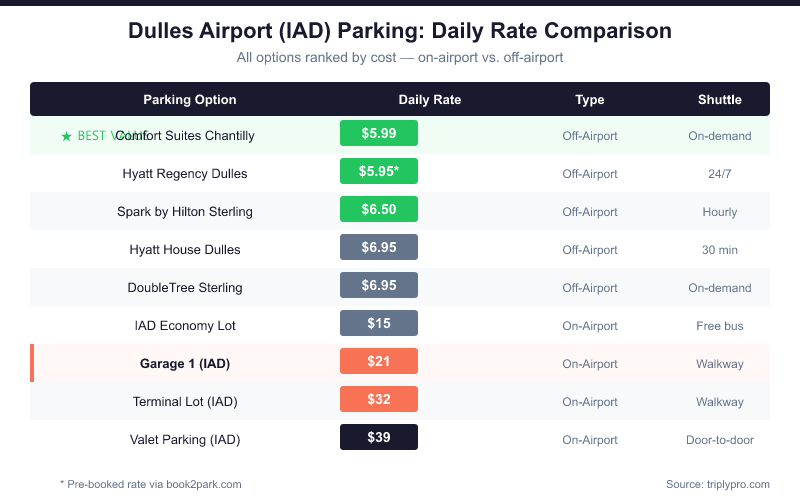Click the $6.50 green rate badge
Image resolution: width=800 pixels, height=500 pixels.
tap(379, 210)
